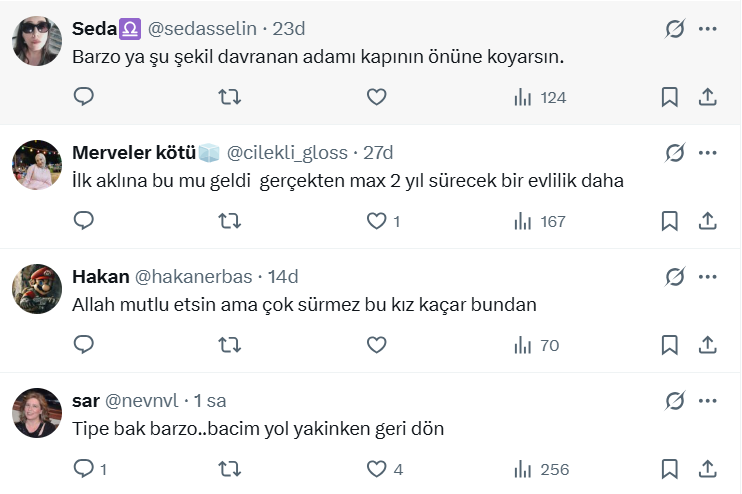This screenshot has width=742, height=494.
Task: Retweet Merveler kötü's post
Action: [x=229, y=221]
